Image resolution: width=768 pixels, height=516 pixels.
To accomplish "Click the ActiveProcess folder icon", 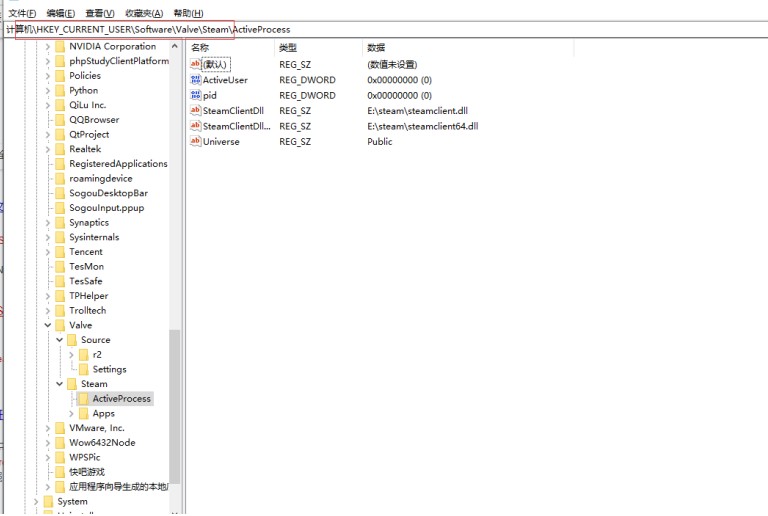I will pyautogui.click(x=83, y=399).
